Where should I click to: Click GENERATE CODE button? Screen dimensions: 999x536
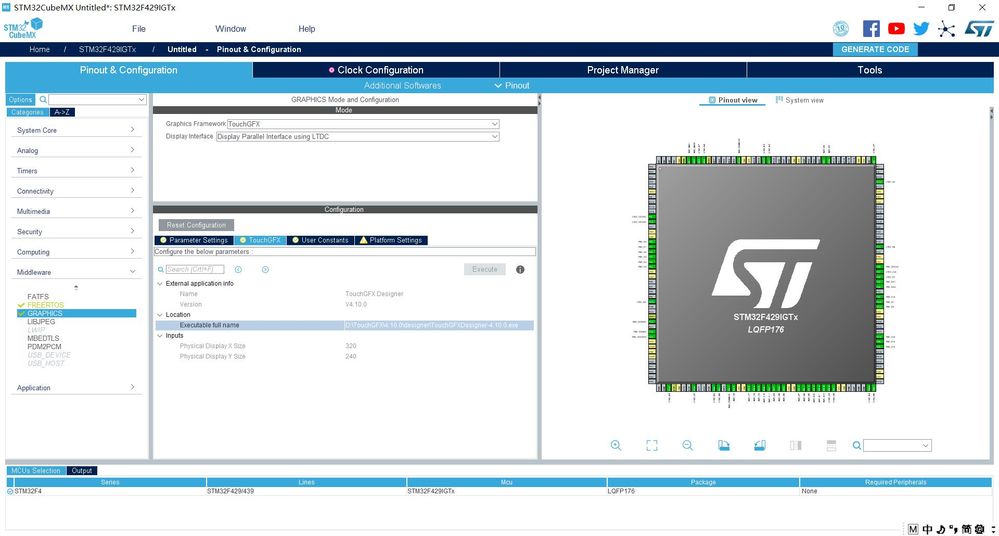[875, 50]
